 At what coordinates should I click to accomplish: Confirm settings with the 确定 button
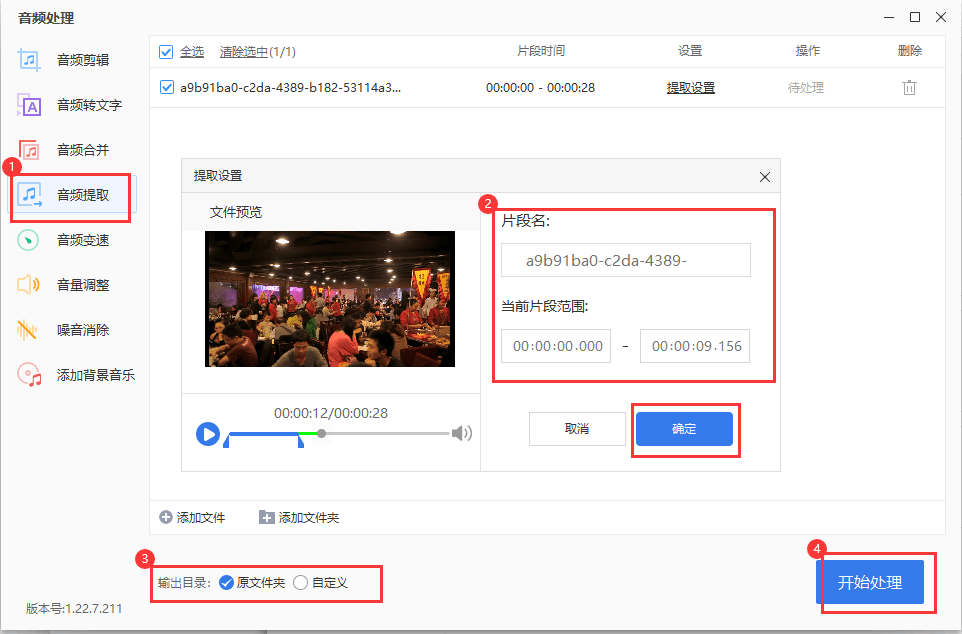(684, 428)
